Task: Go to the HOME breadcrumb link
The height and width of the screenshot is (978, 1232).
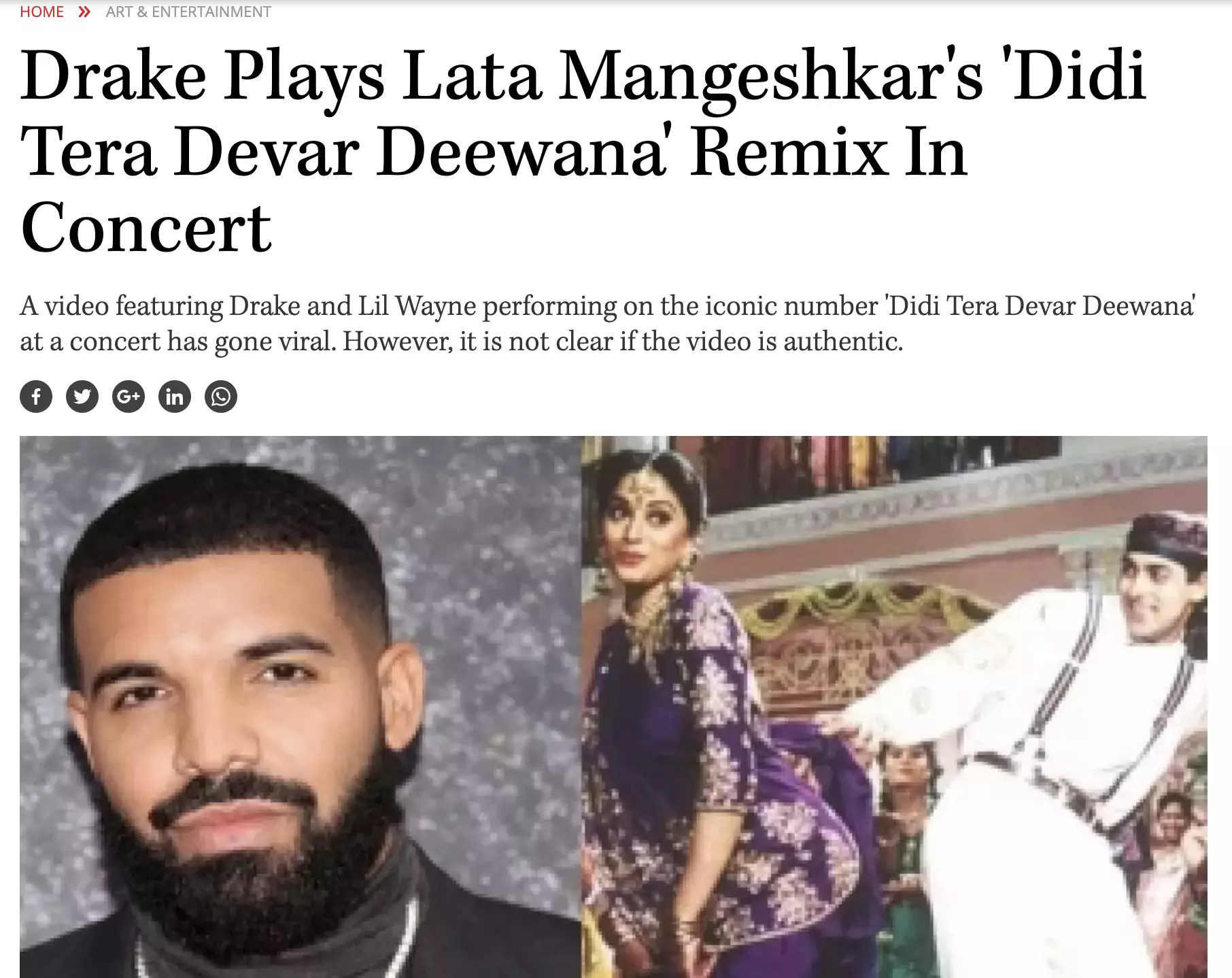Action: 41,12
